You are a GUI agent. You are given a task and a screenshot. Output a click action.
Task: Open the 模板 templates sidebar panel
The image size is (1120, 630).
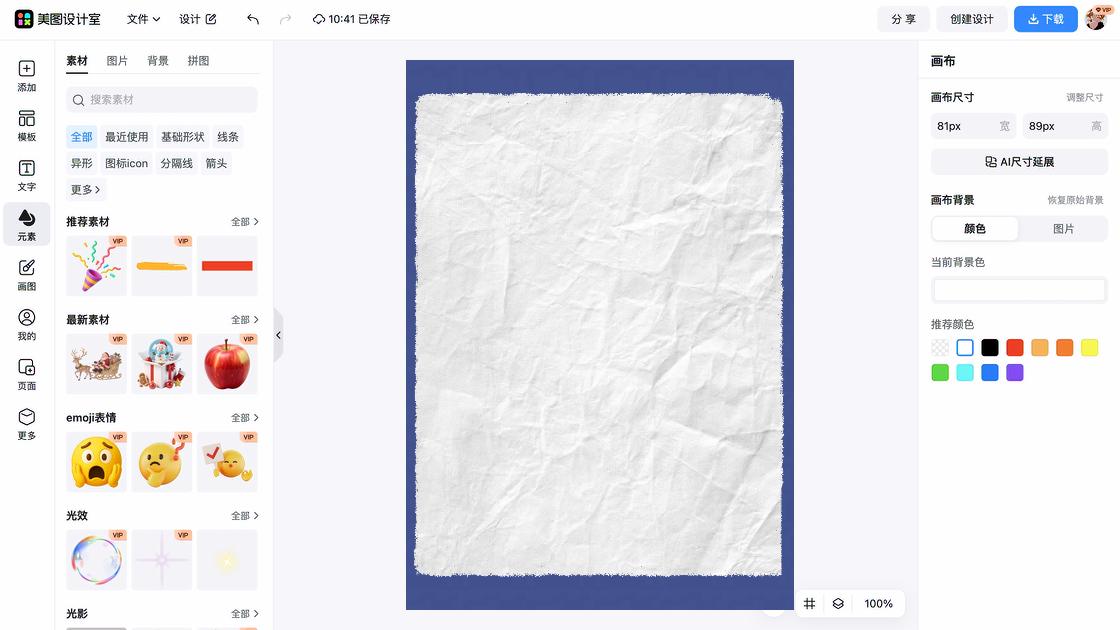click(x=26, y=126)
